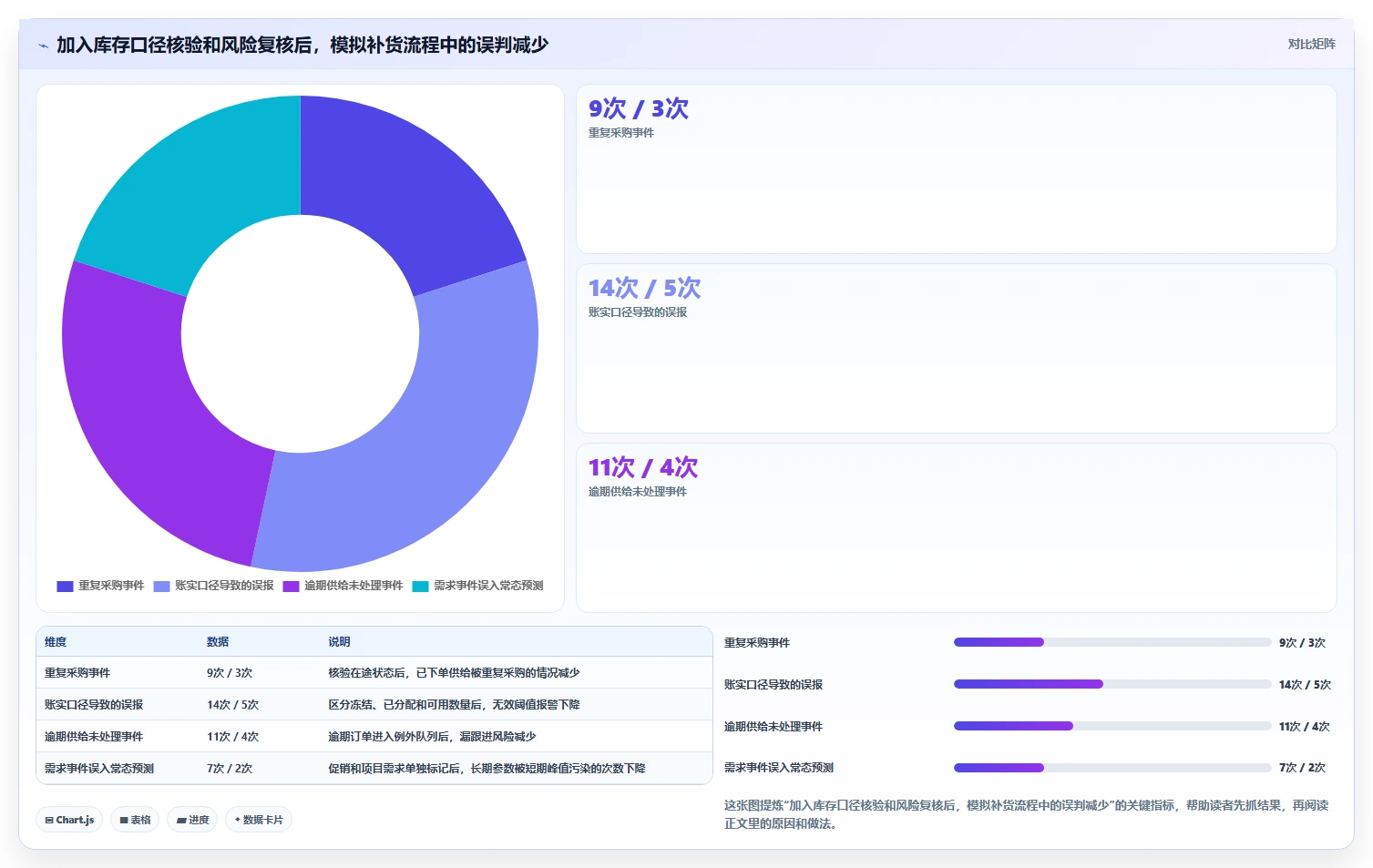Screen dimensions: 1373x868
Task: Click 逾期供给未处理事件 label beside progress bar
Action: [x=774, y=727]
